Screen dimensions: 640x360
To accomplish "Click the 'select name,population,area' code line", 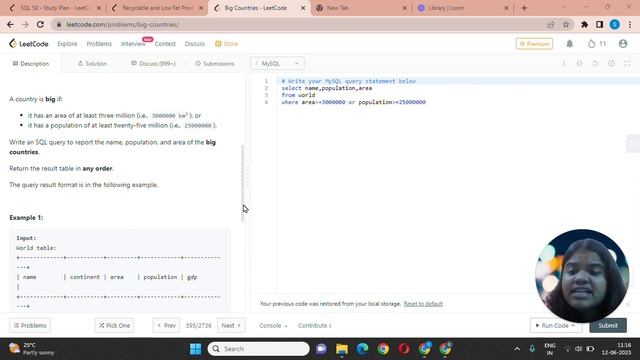I will coord(327,88).
